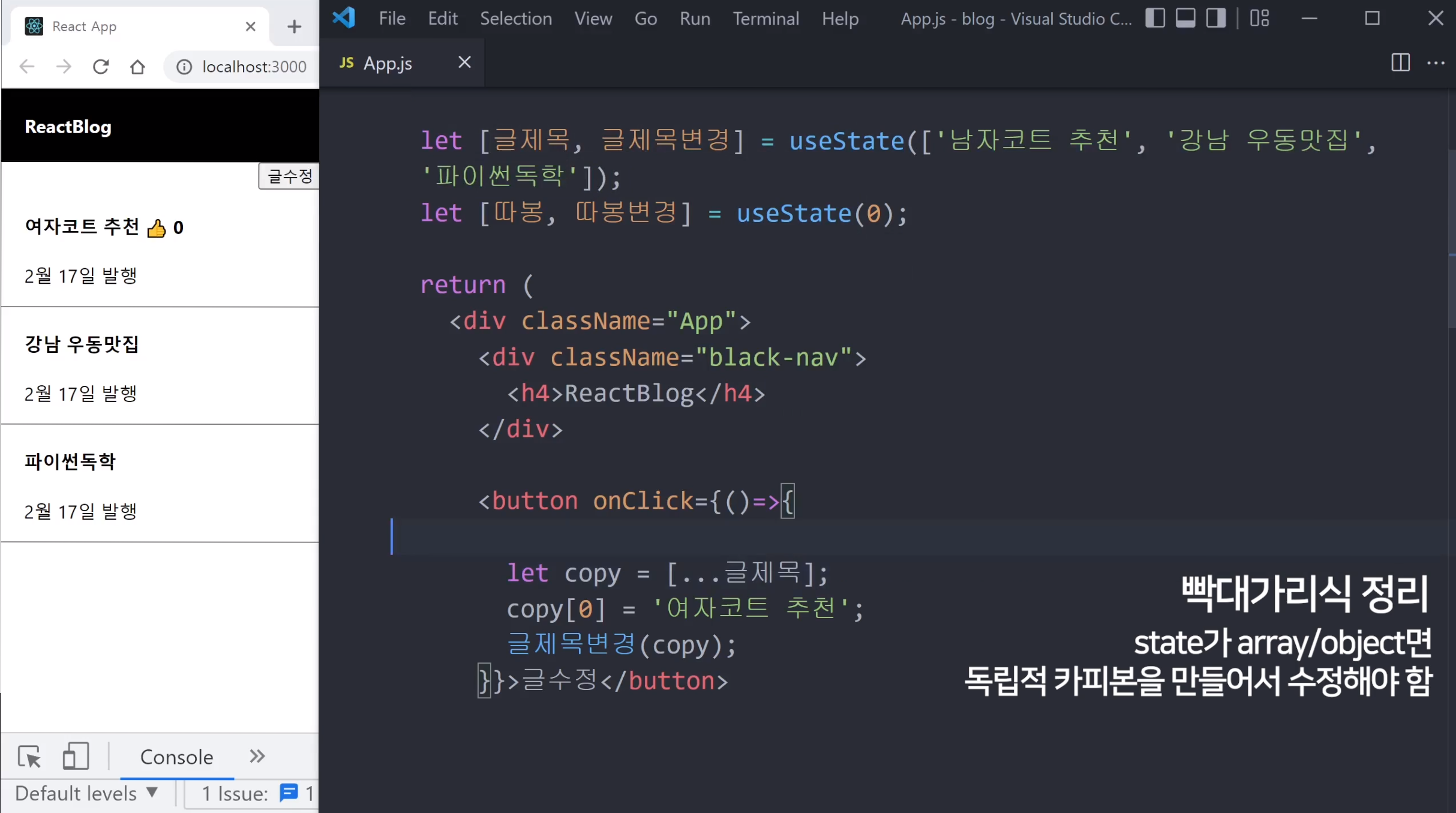The height and width of the screenshot is (813, 1456).
Task: Toggle the bottom panel layout icon
Action: click(x=1185, y=18)
